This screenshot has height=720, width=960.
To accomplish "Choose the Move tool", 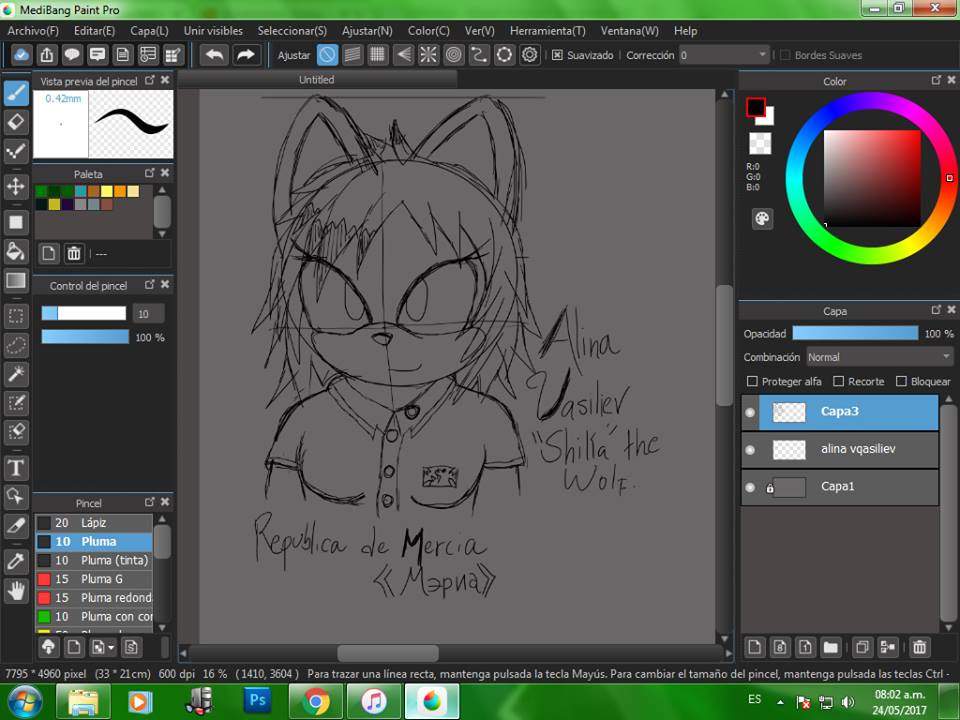I will [x=16, y=186].
